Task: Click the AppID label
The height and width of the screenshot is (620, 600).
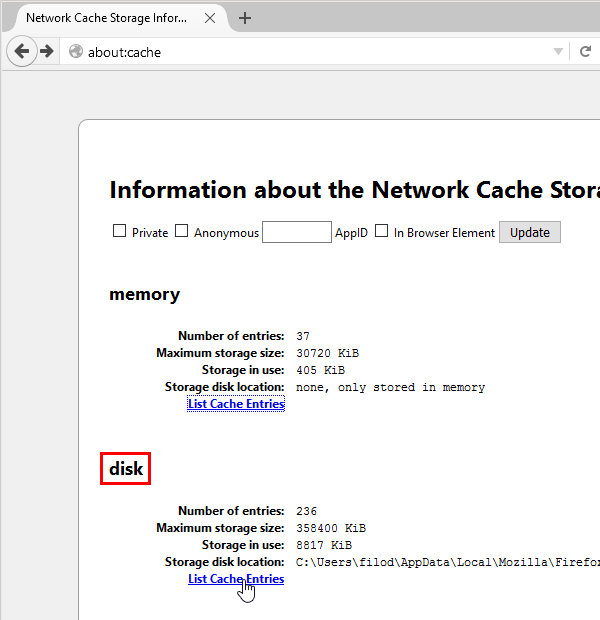Action: click(x=351, y=233)
